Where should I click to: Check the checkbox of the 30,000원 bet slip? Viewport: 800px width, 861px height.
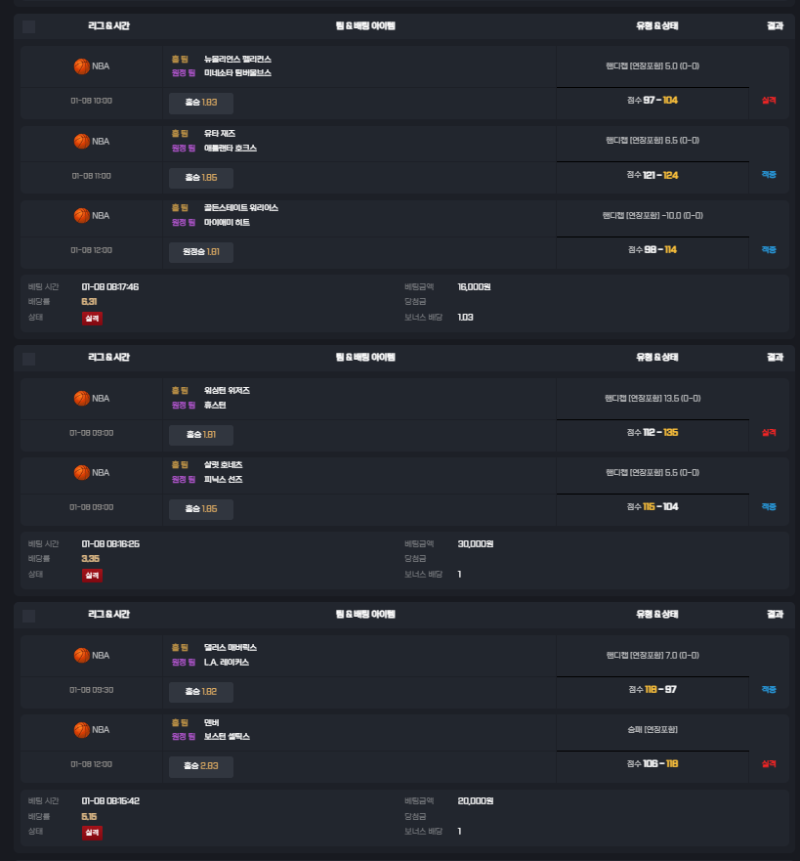[29, 359]
